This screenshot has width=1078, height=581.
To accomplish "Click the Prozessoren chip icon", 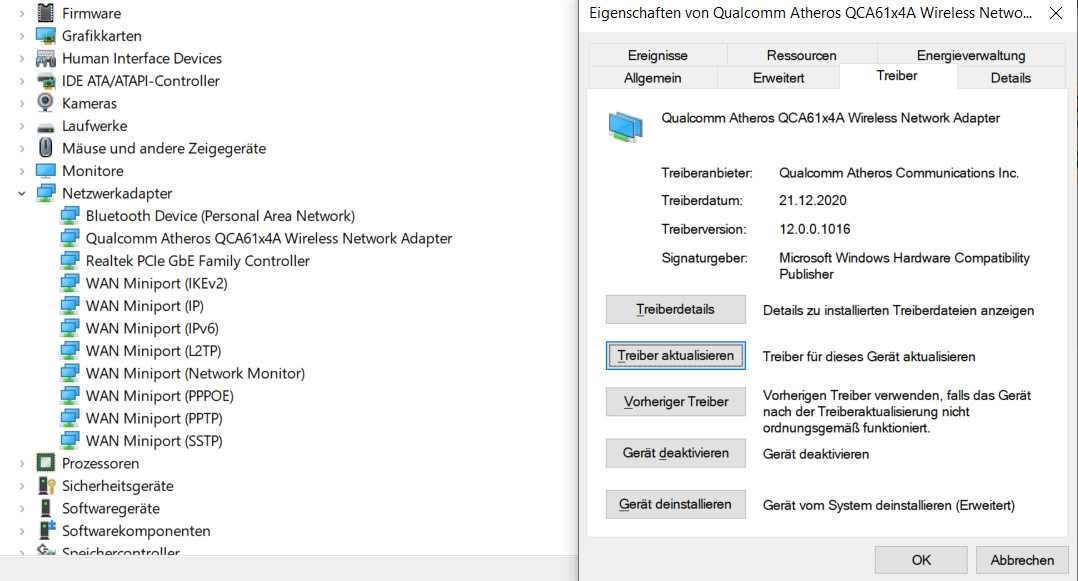I will 45,463.
